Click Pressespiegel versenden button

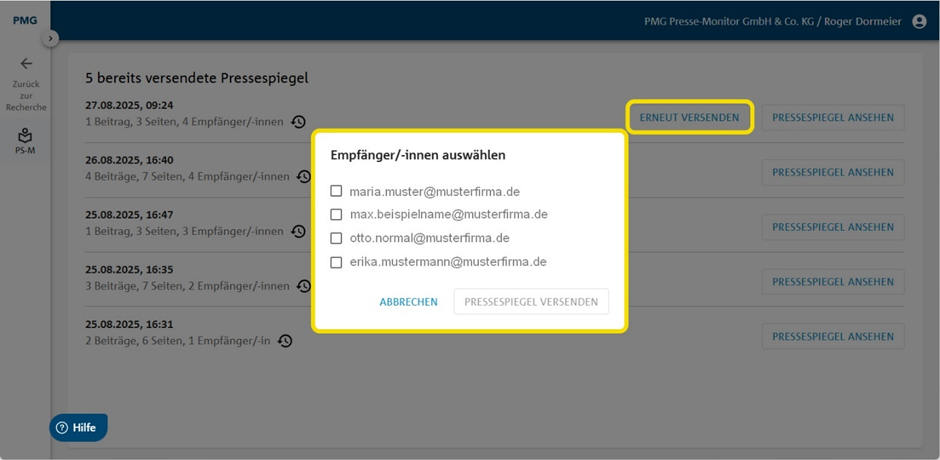pos(531,302)
